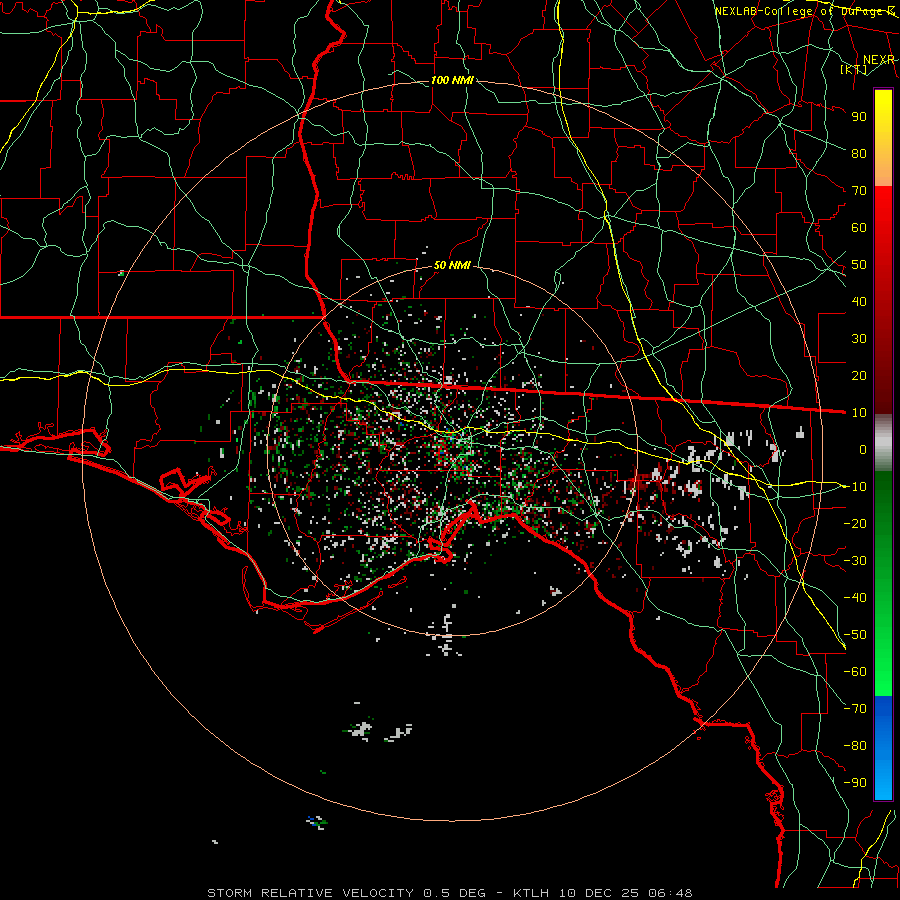900x900 pixels.
Task: Select the 80 value on velocity scale
Action: click(x=859, y=153)
